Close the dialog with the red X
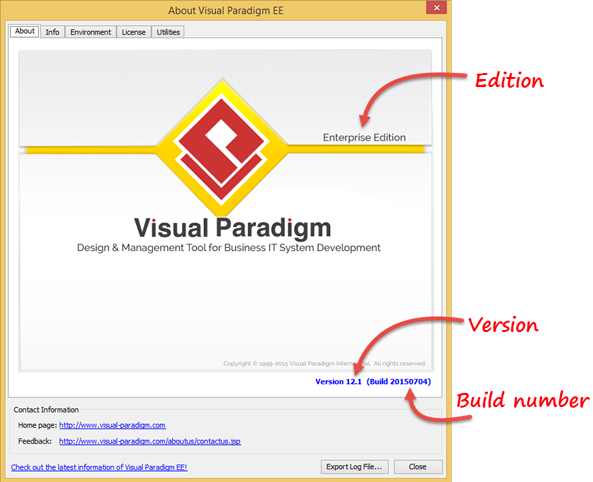The height and width of the screenshot is (482, 593). pos(436,8)
